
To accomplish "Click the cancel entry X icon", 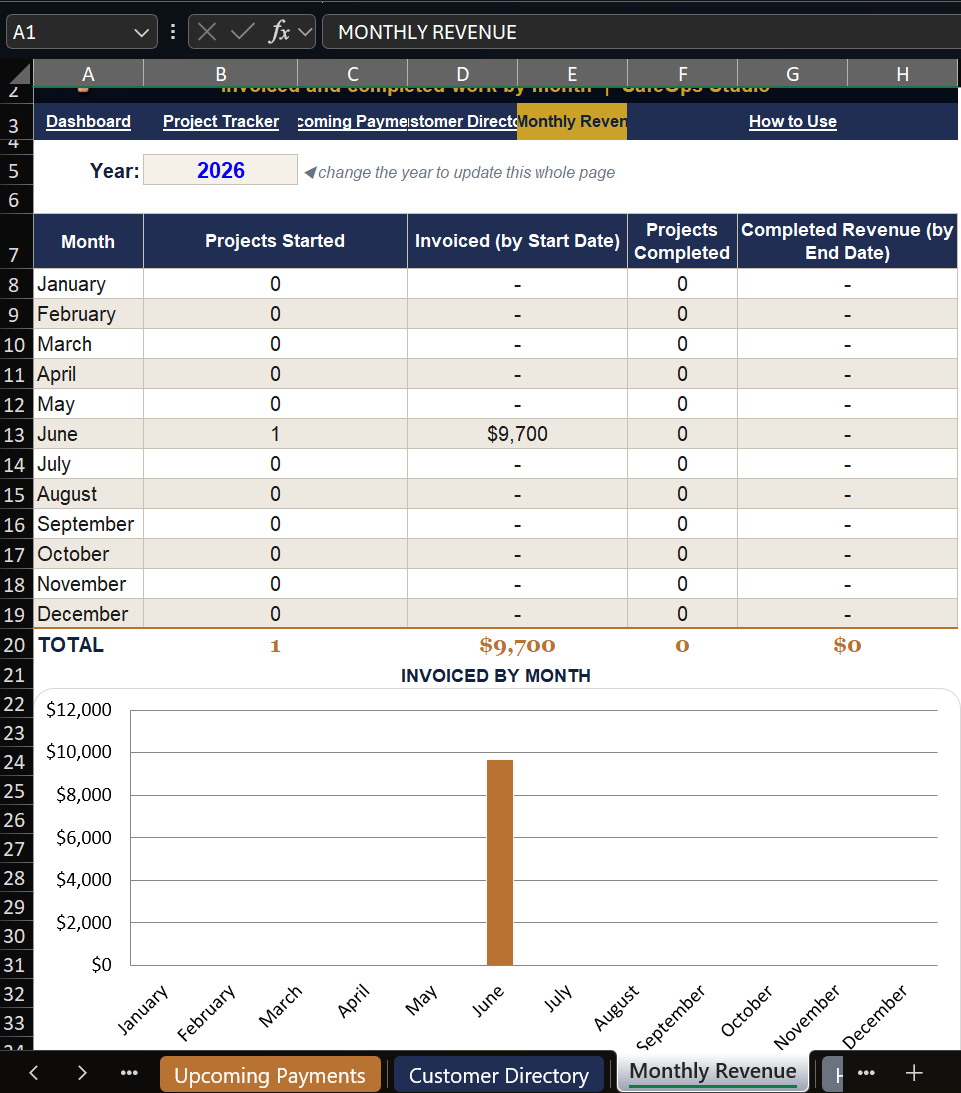I will pos(207,32).
